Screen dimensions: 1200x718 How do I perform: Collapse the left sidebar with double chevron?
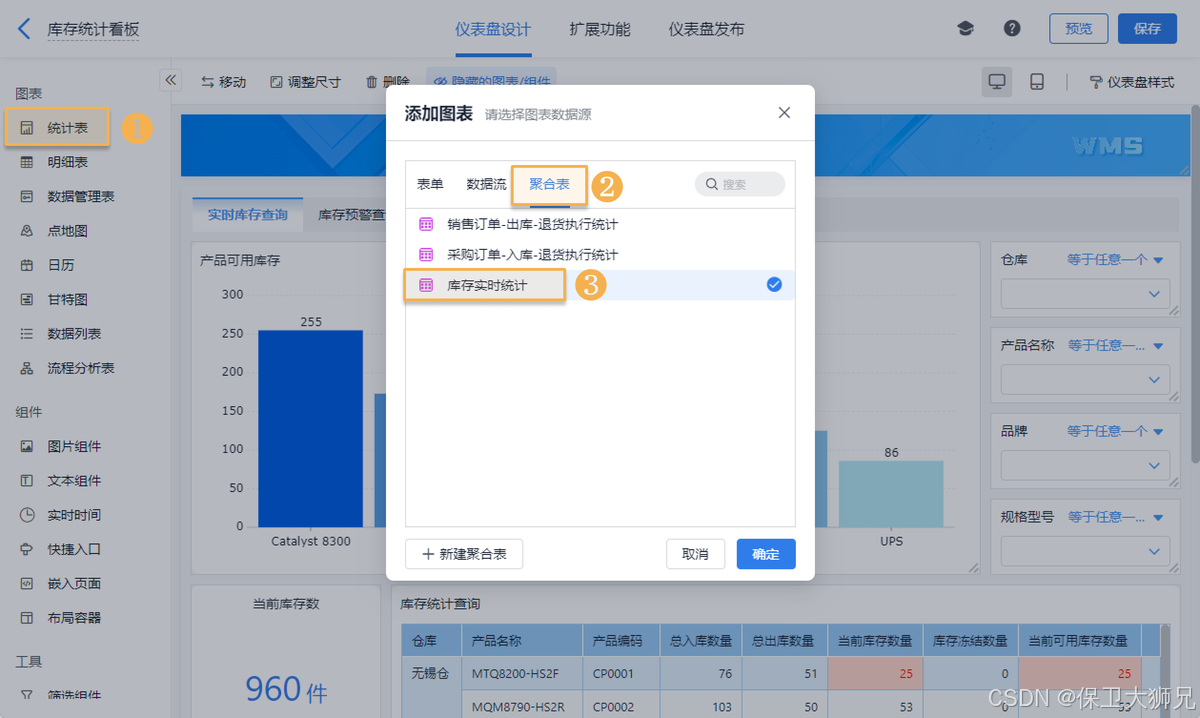point(170,80)
